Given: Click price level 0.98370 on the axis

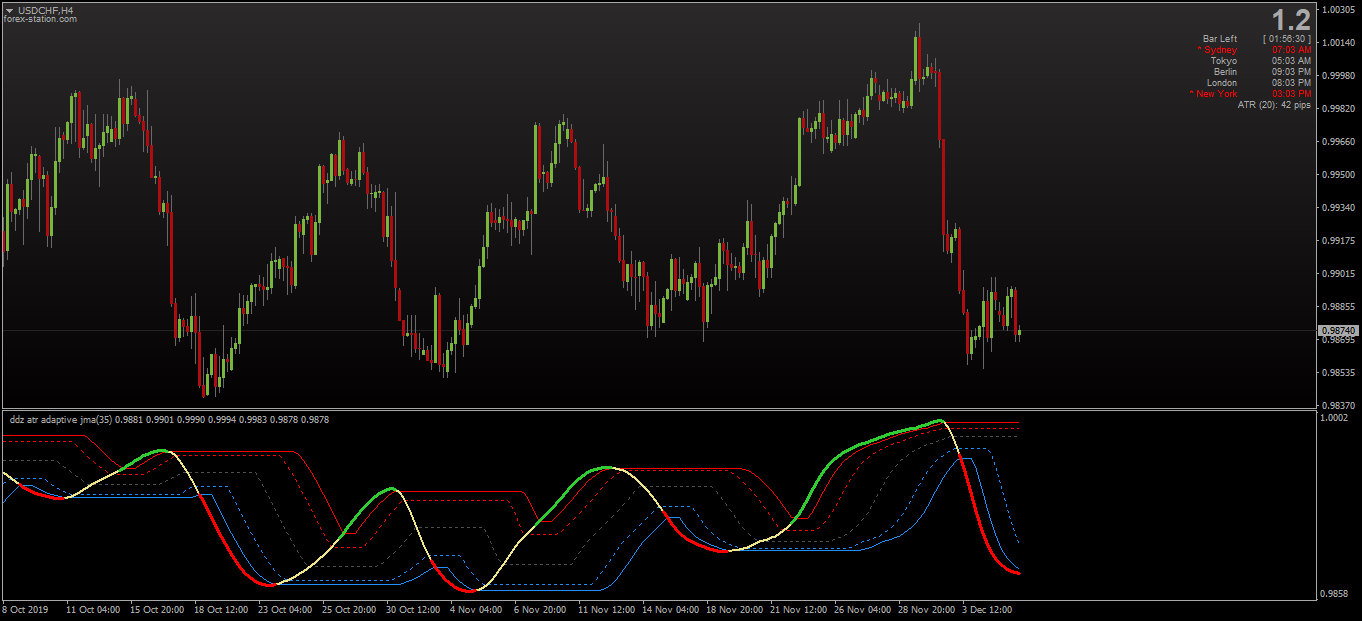Looking at the screenshot, I should point(1338,405).
